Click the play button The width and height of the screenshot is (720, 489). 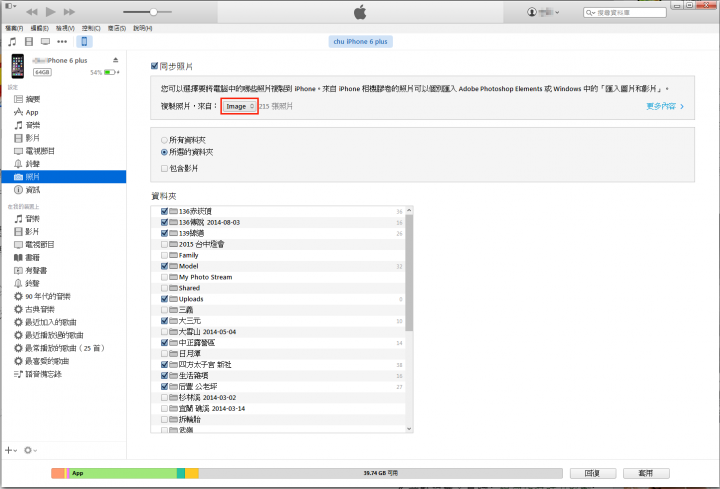(x=51, y=11)
